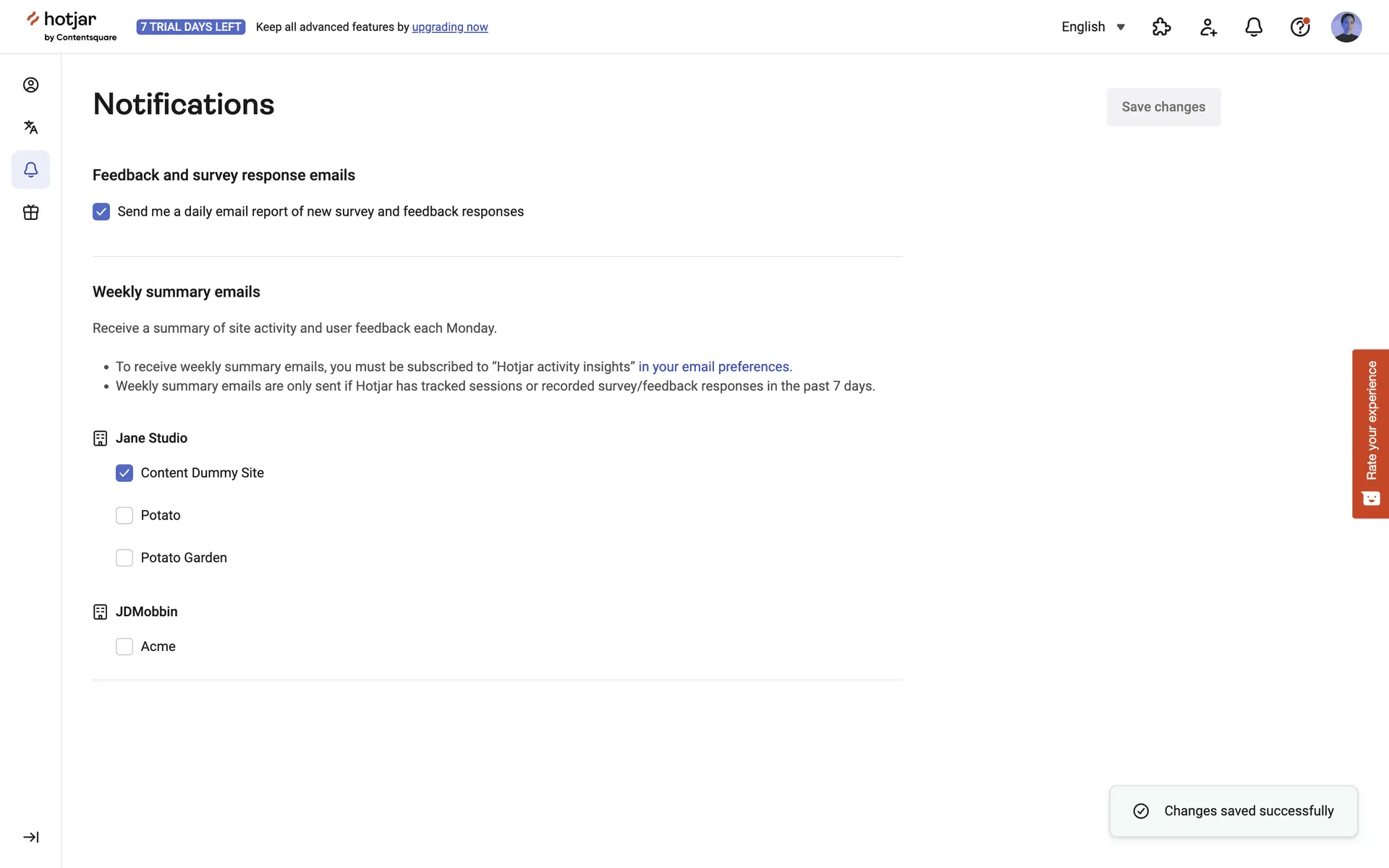Click the invite team member icon
Screen dimensions: 1389x868
pyautogui.click(x=1208, y=27)
